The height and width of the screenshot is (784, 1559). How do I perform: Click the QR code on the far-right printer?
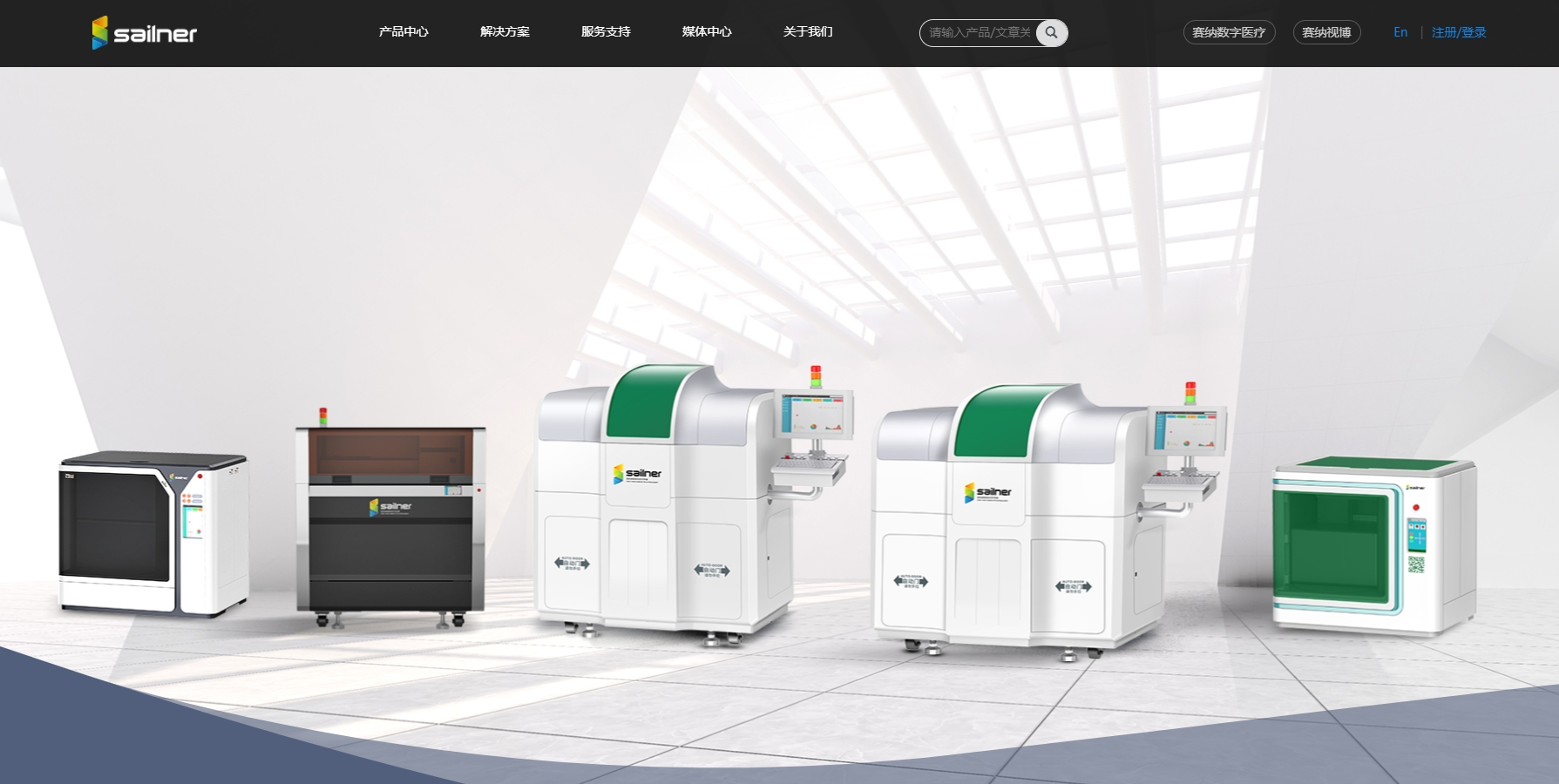(1416, 564)
